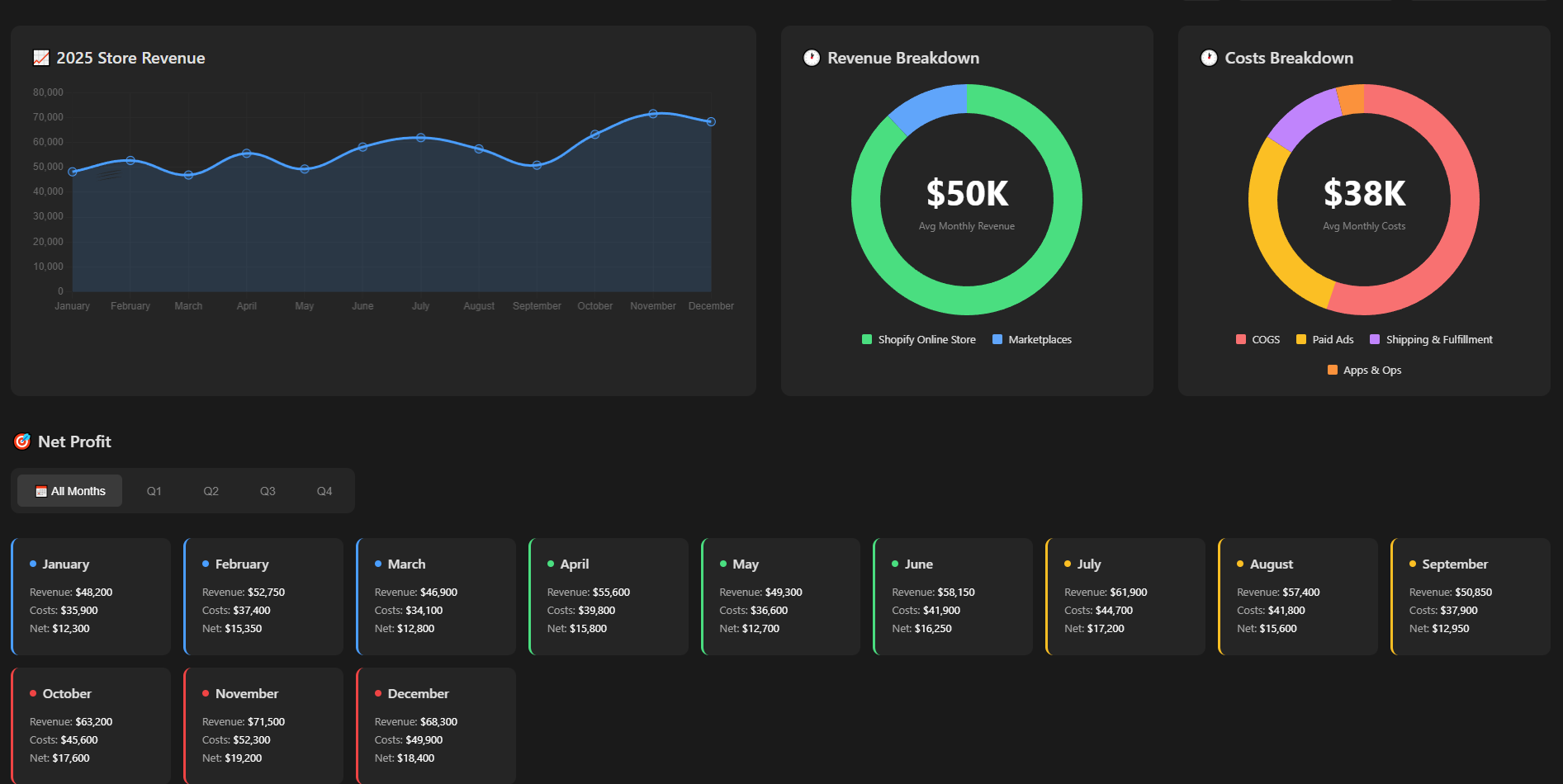
Task: Click August's Costs: $41,800 line
Action: click(1271, 611)
